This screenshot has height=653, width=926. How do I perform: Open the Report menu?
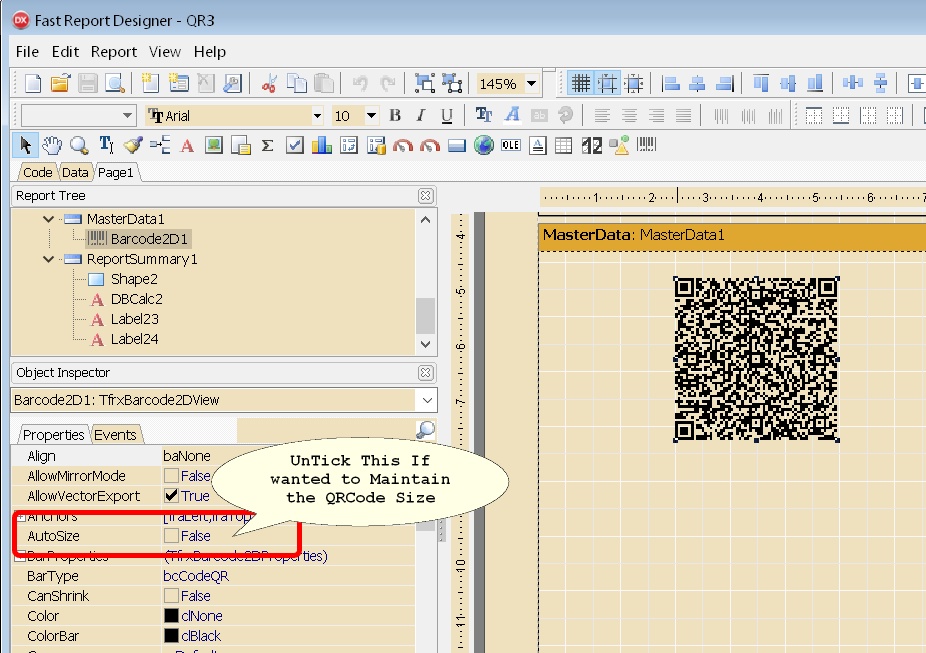coord(114,51)
